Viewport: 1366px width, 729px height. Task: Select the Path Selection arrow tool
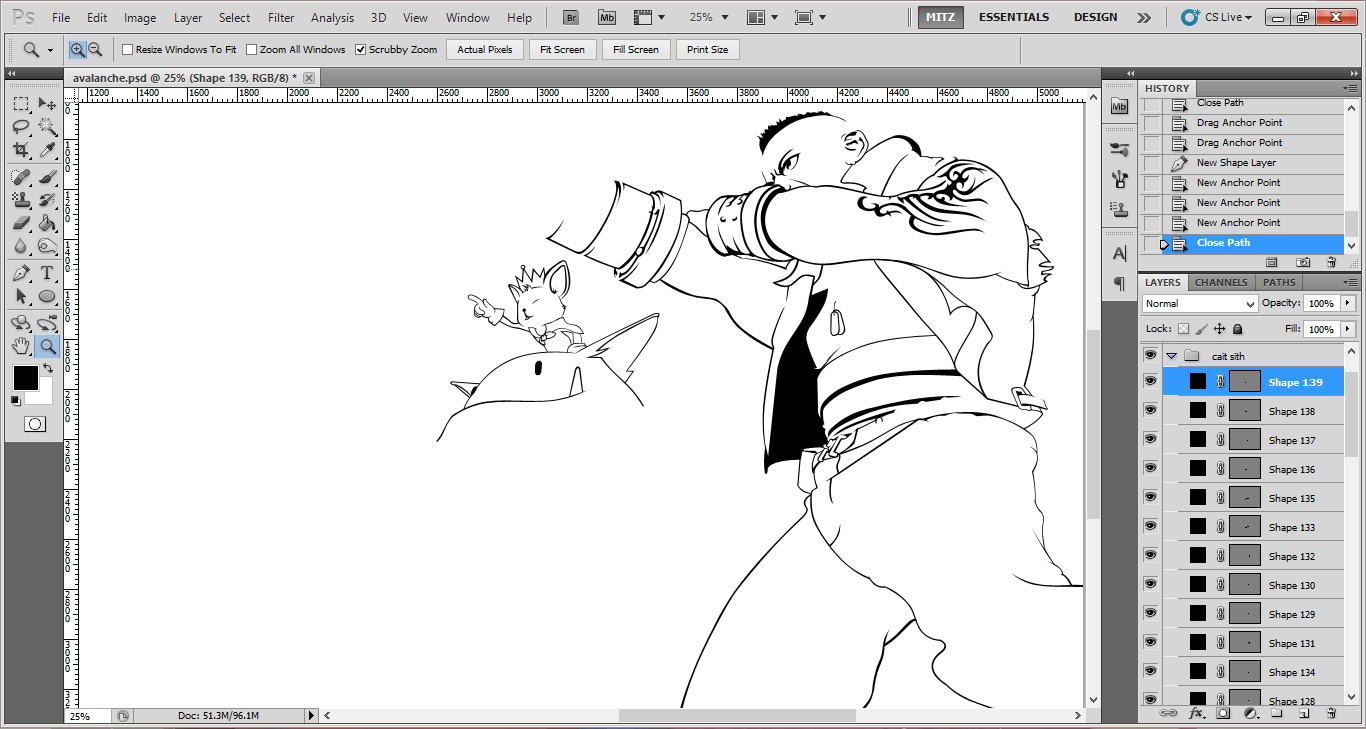(x=21, y=296)
